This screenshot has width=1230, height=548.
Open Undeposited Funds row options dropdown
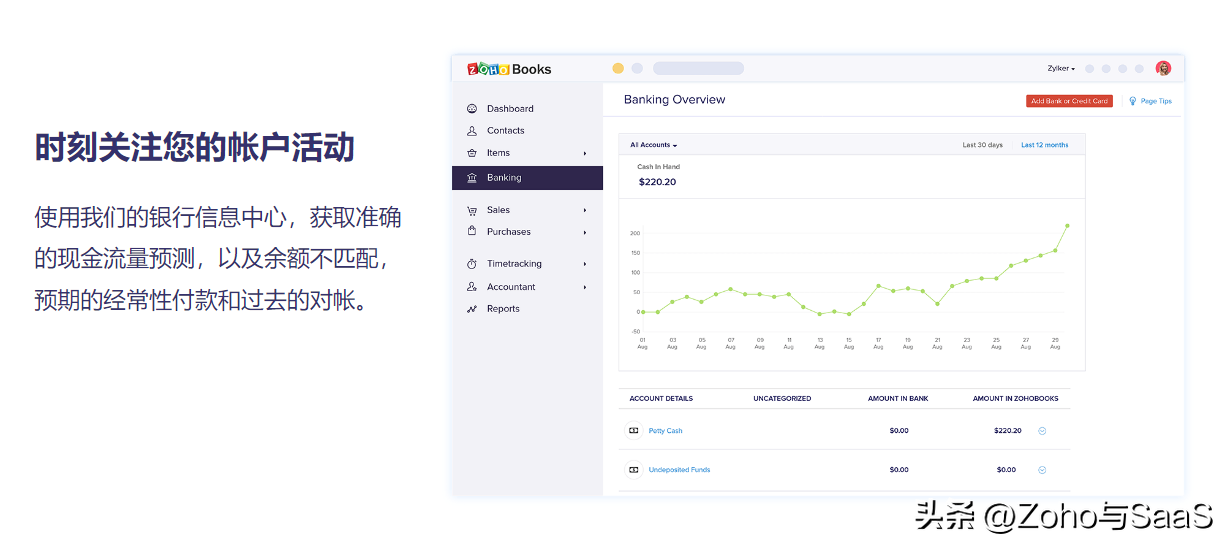point(1042,470)
